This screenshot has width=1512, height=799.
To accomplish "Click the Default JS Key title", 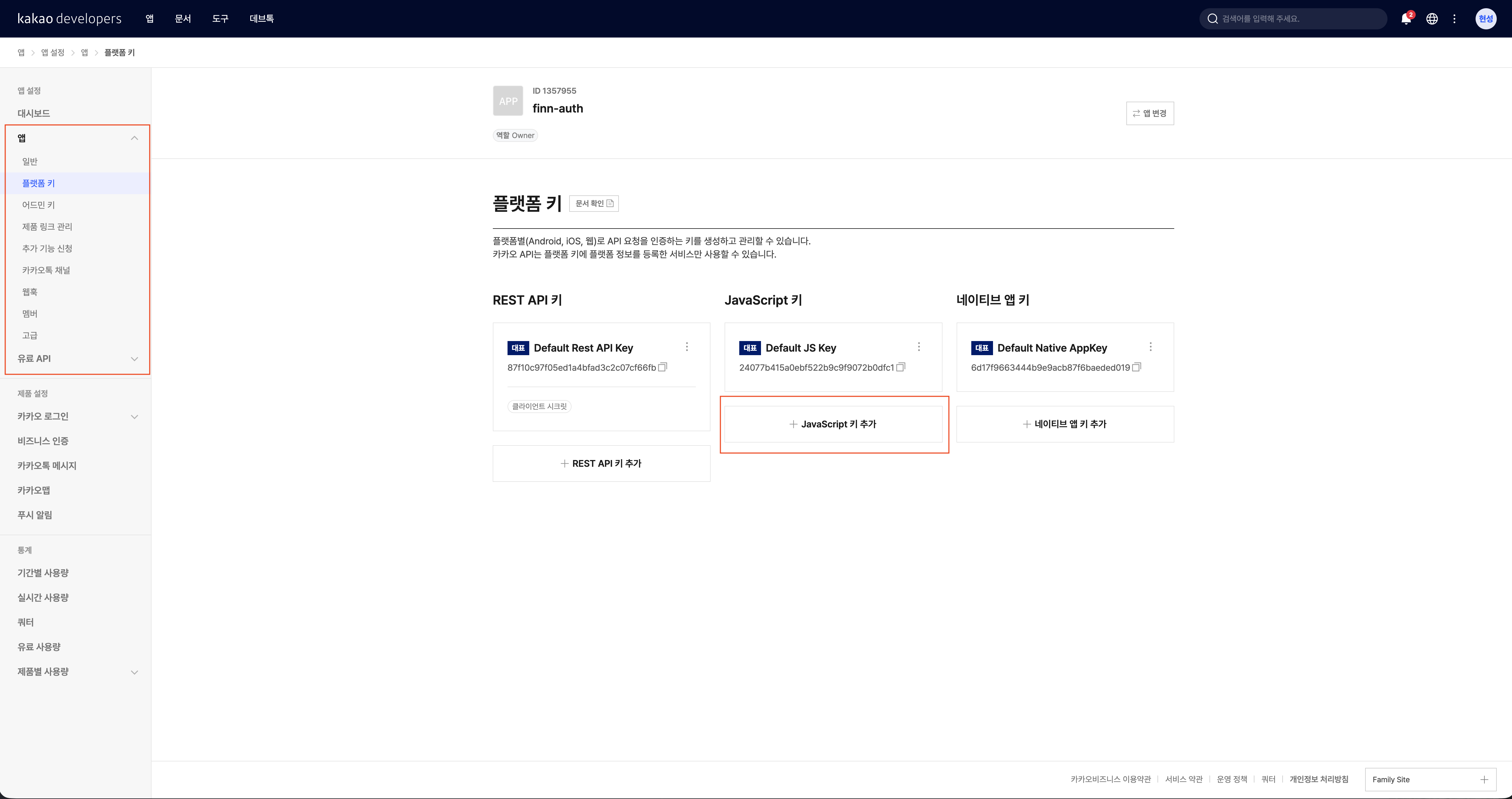I will (801, 348).
